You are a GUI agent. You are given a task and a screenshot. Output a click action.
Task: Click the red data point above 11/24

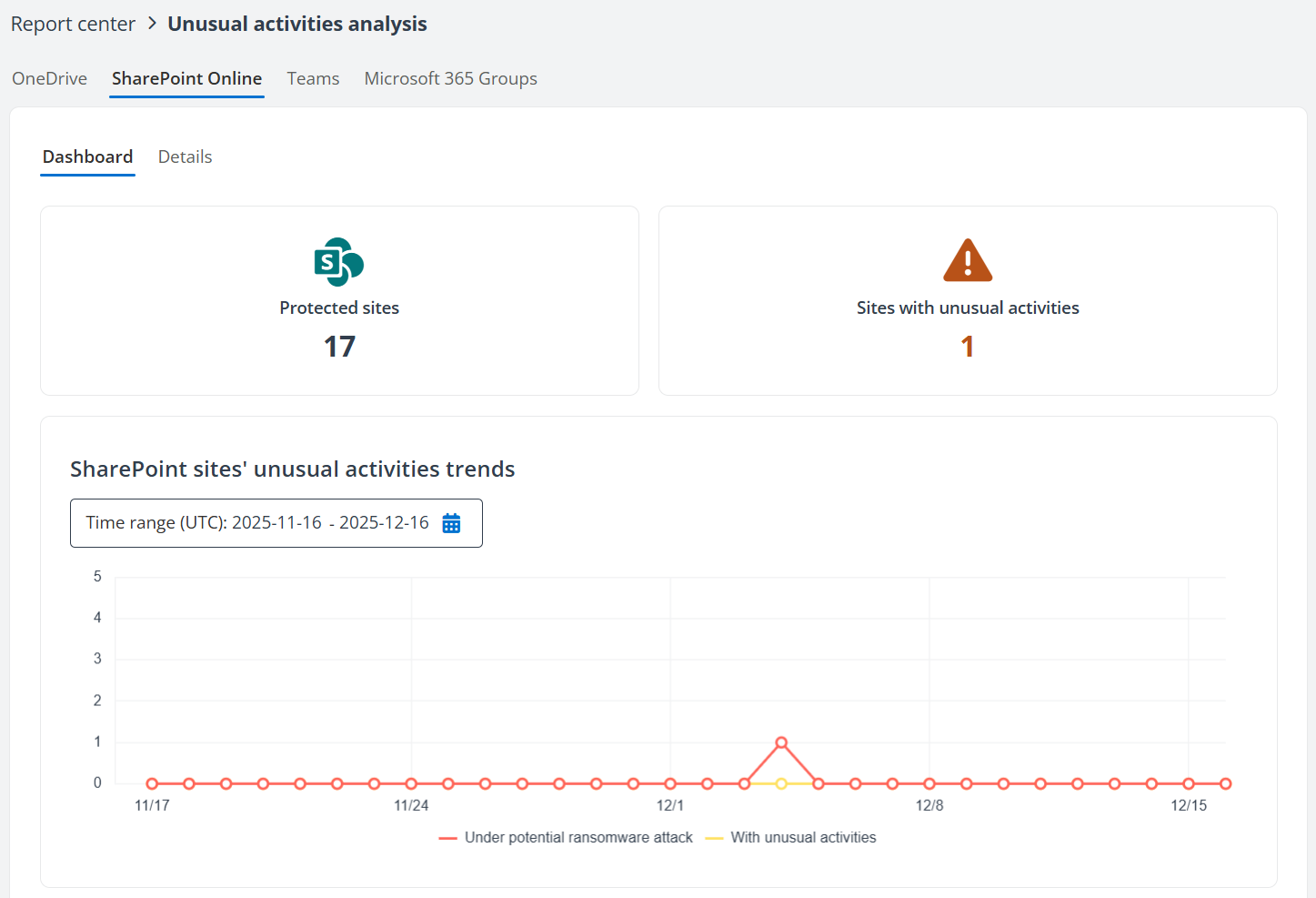click(411, 783)
